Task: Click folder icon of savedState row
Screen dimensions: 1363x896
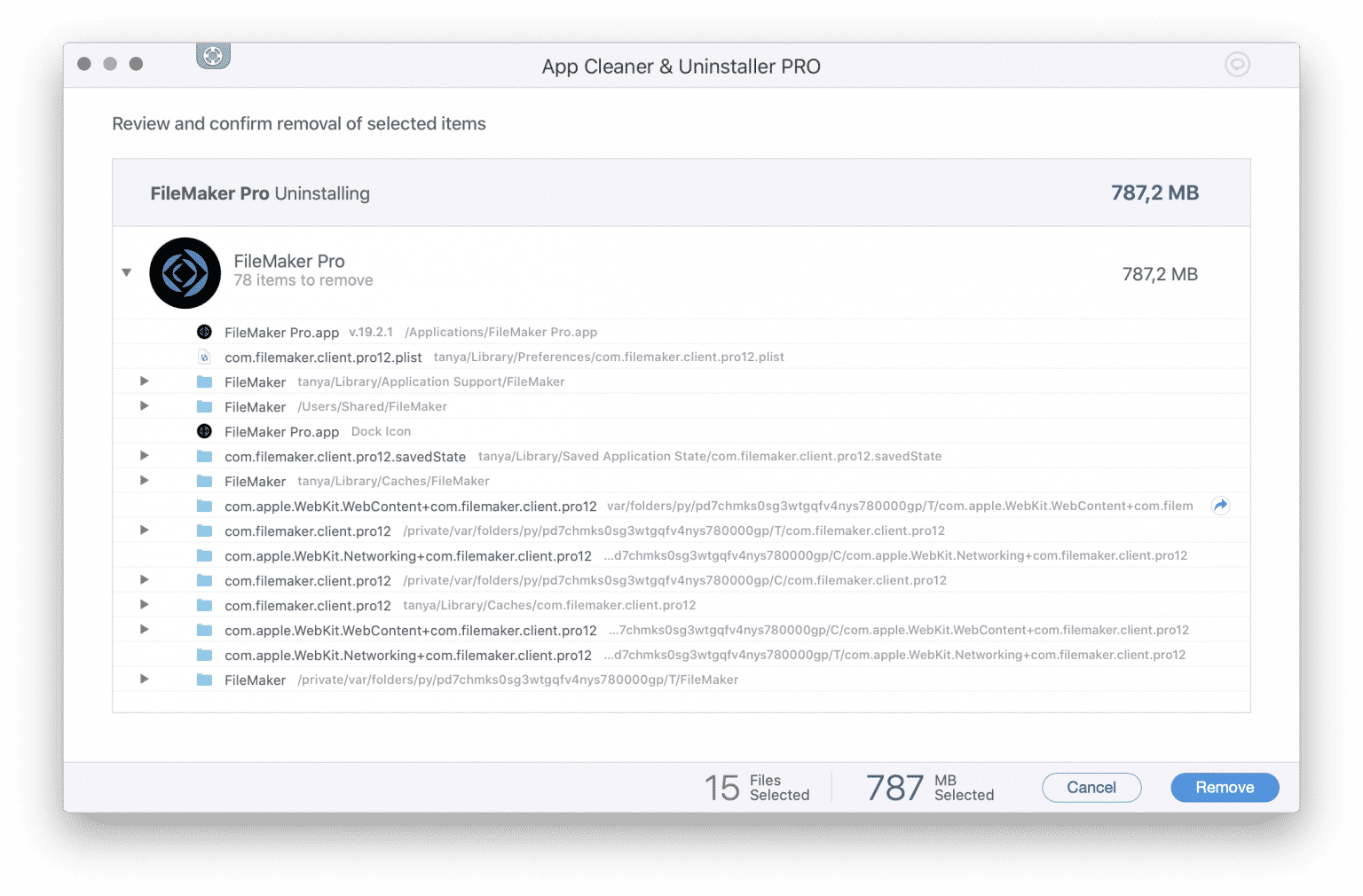Action: (204, 456)
